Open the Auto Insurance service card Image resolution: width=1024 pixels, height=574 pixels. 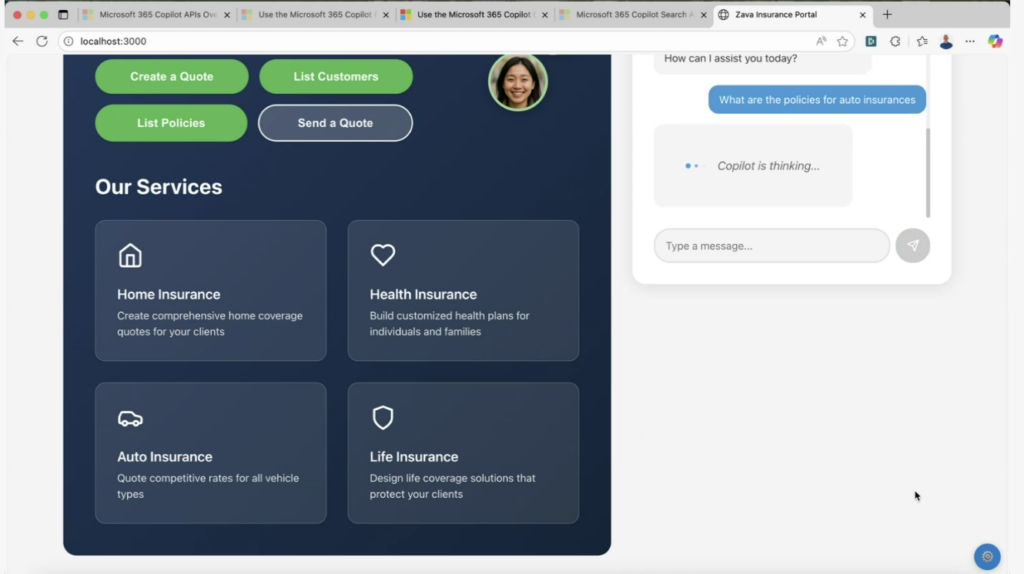point(210,453)
